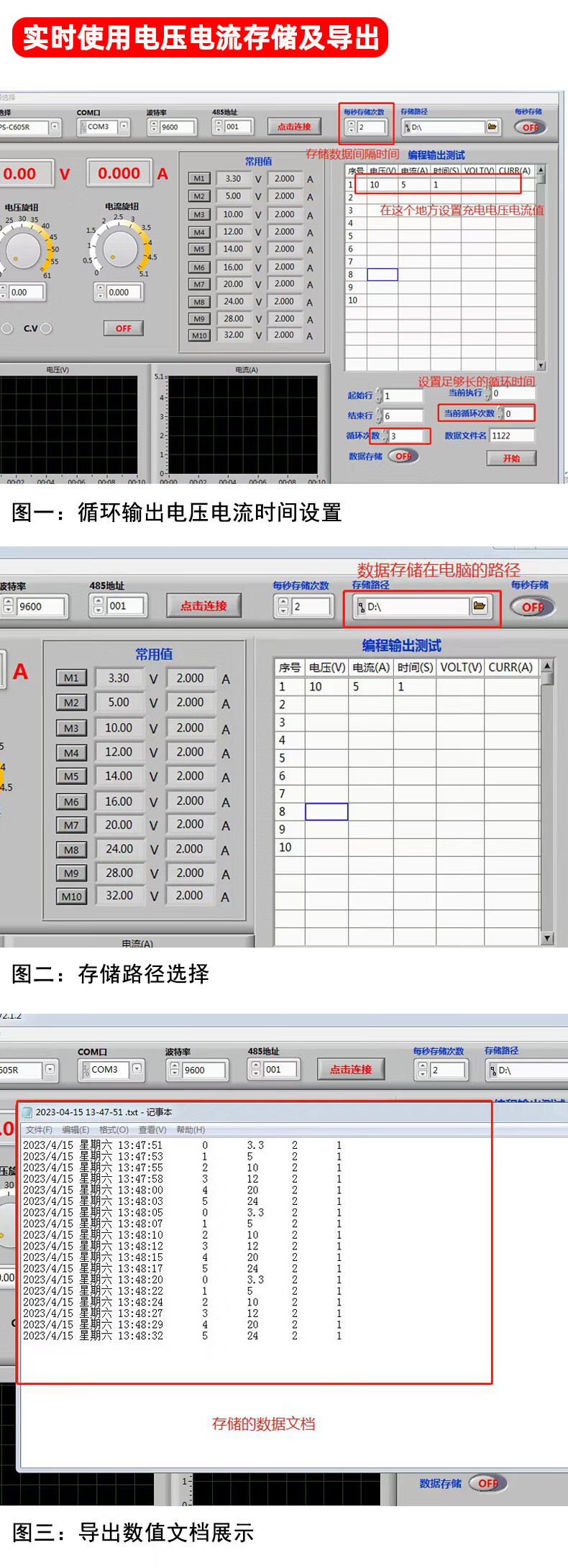This screenshot has height=1568, width=568.
Task: Click the 电流旋钮 current knob dial
Action: tap(119, 248)
